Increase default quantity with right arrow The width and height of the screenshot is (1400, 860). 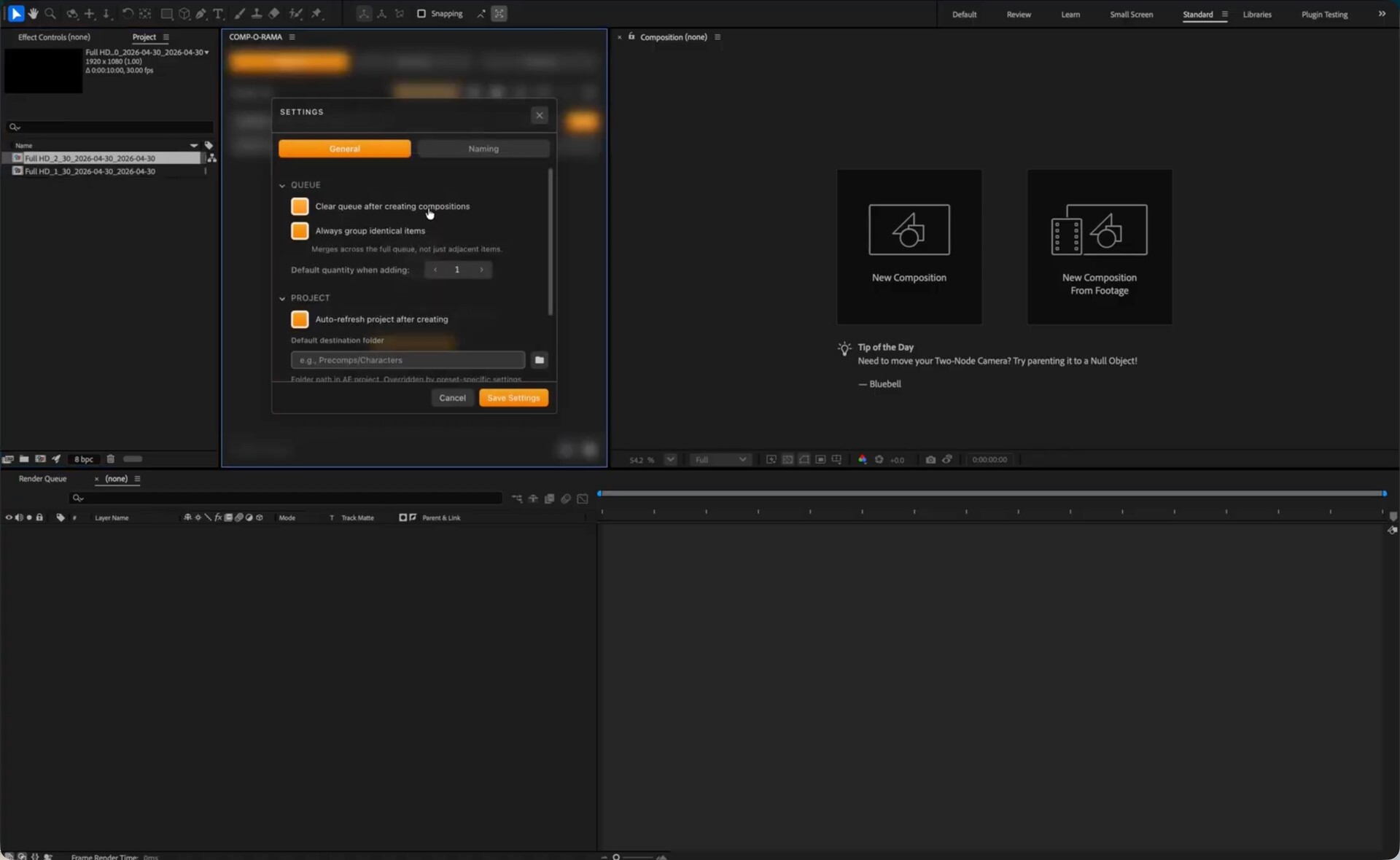coord(481,270)
